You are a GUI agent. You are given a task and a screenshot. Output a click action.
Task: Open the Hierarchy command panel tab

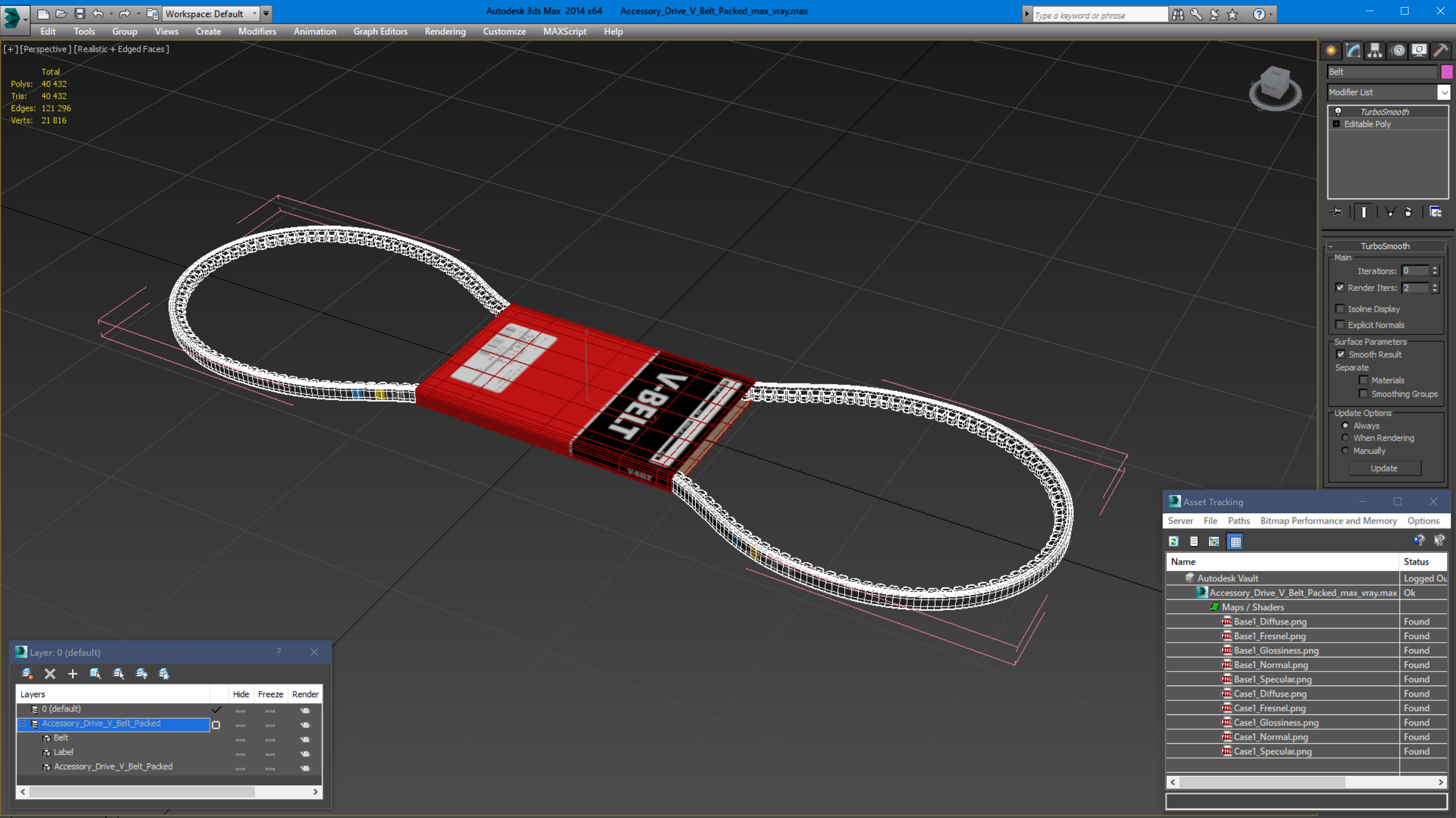tap(1375, 51)
